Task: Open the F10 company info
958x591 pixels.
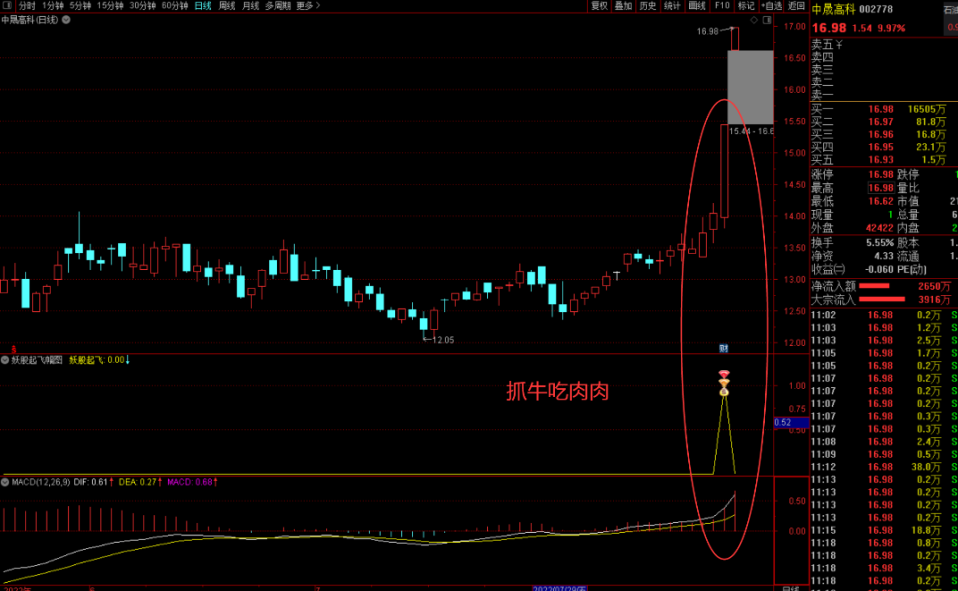Action: pyautogui.click(x=722, y=6)
